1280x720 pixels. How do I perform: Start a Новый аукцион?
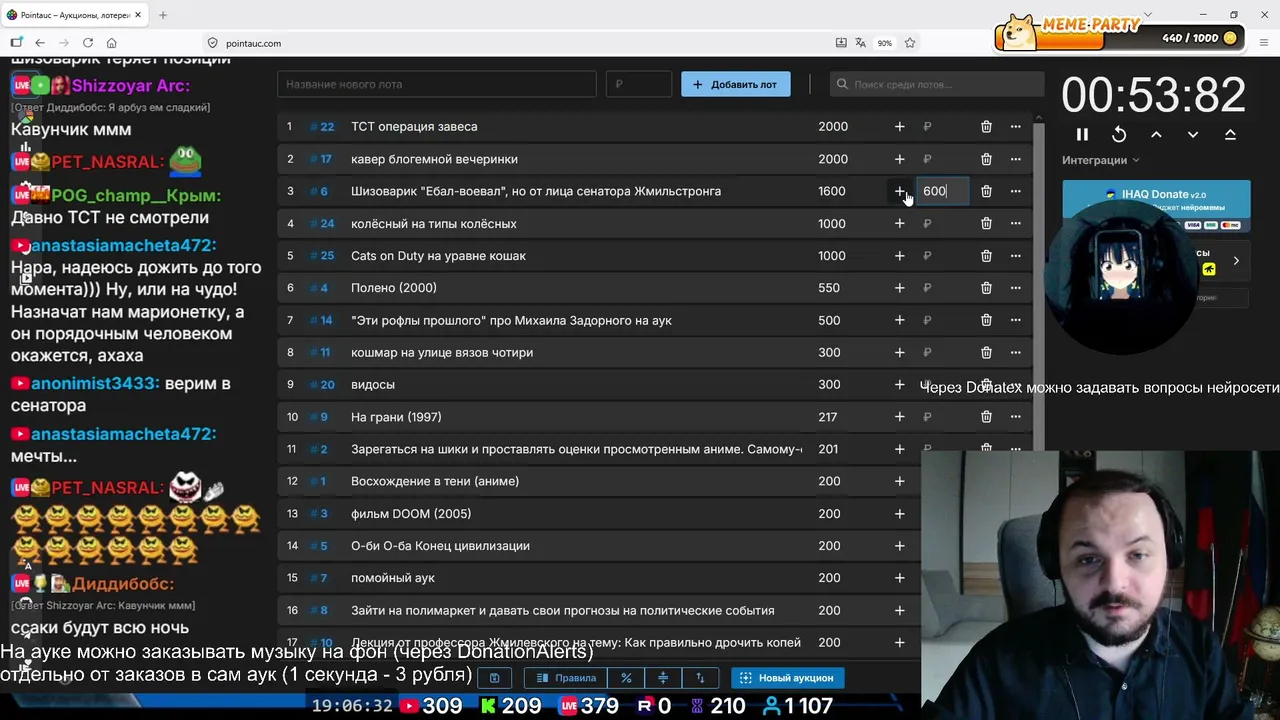click(787, 678)
